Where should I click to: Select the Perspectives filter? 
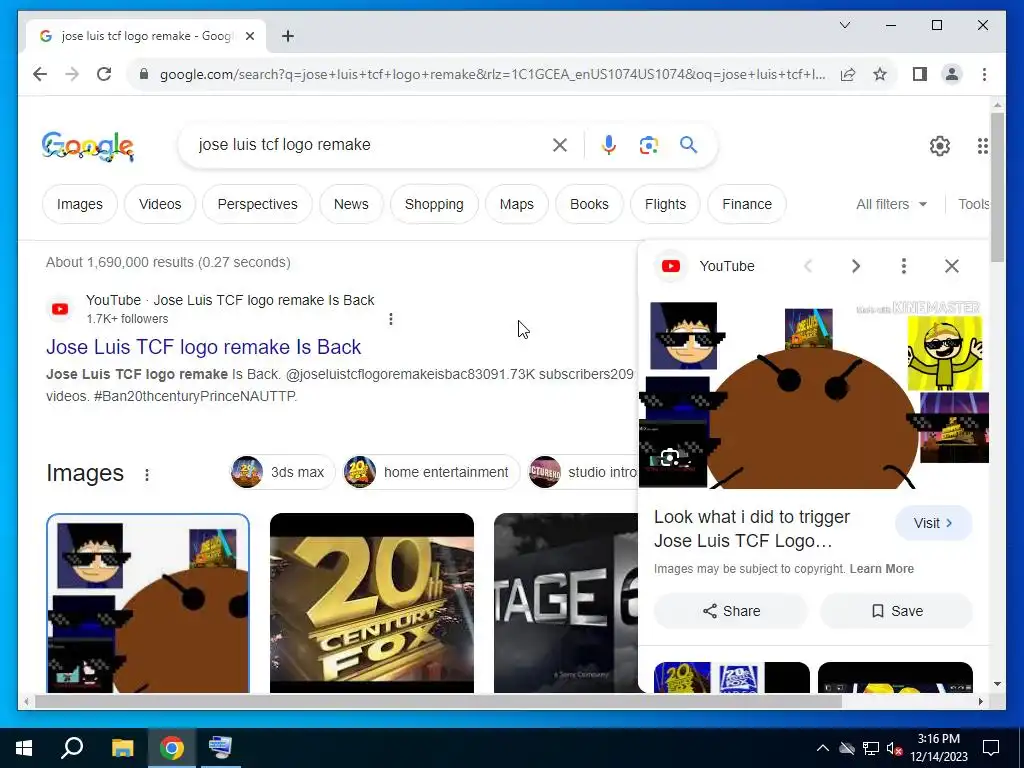click(x=257, y=204)
